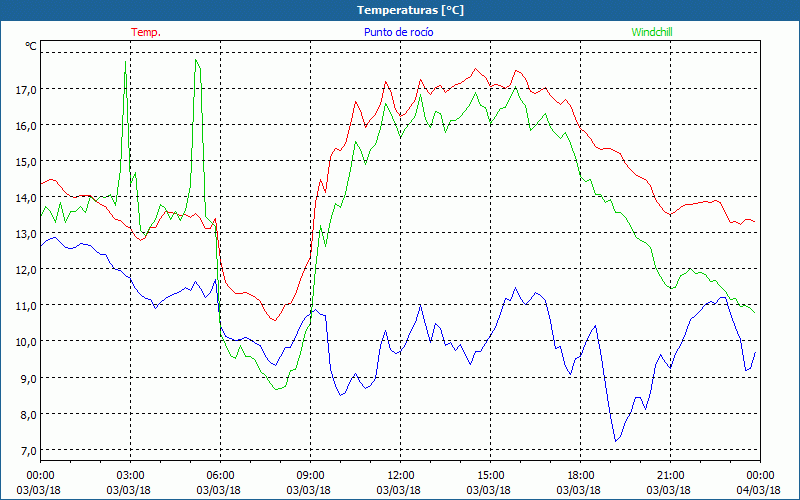
Task: Click the 09:00 time axis label
Action: (x=310, y=476)
